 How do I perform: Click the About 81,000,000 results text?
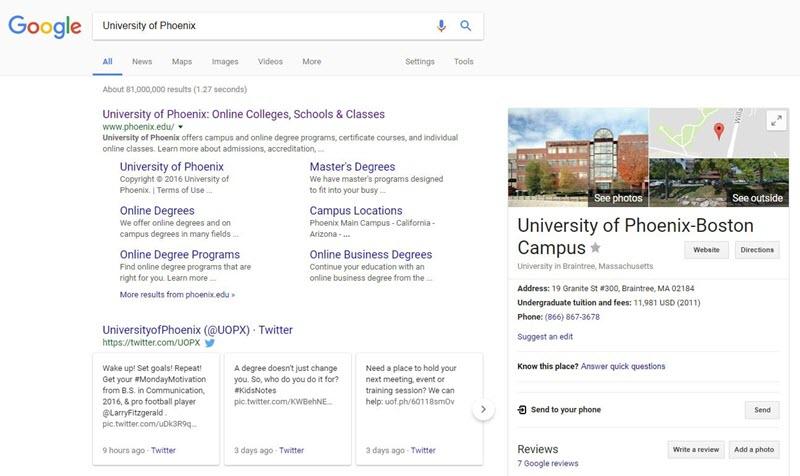174,89
